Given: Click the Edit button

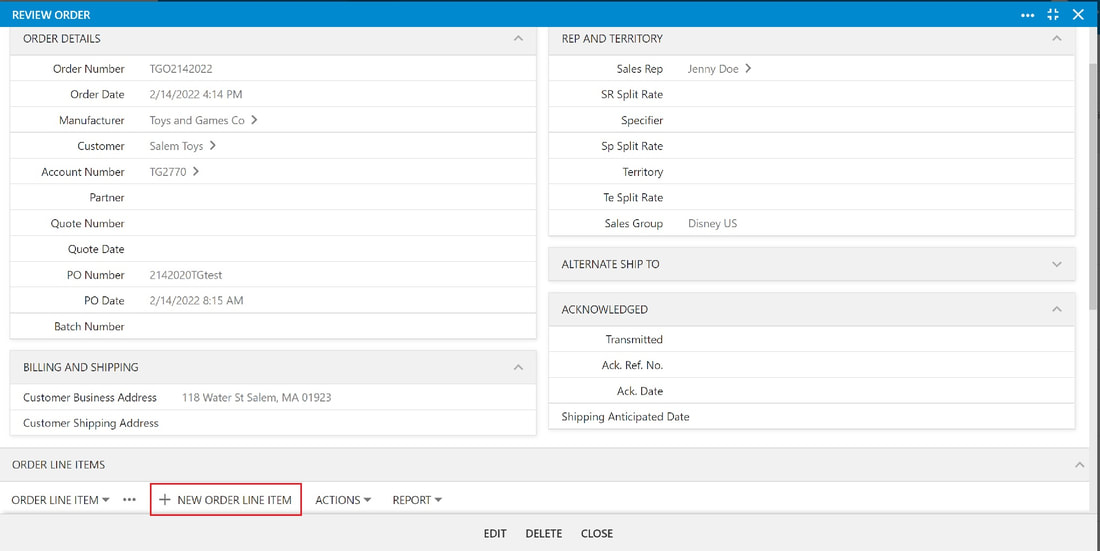Looking at the screenshot, I should (x=495, y=533).
